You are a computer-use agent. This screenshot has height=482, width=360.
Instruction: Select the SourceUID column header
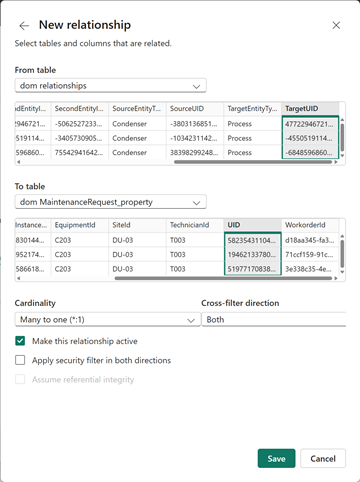point(195,109)
